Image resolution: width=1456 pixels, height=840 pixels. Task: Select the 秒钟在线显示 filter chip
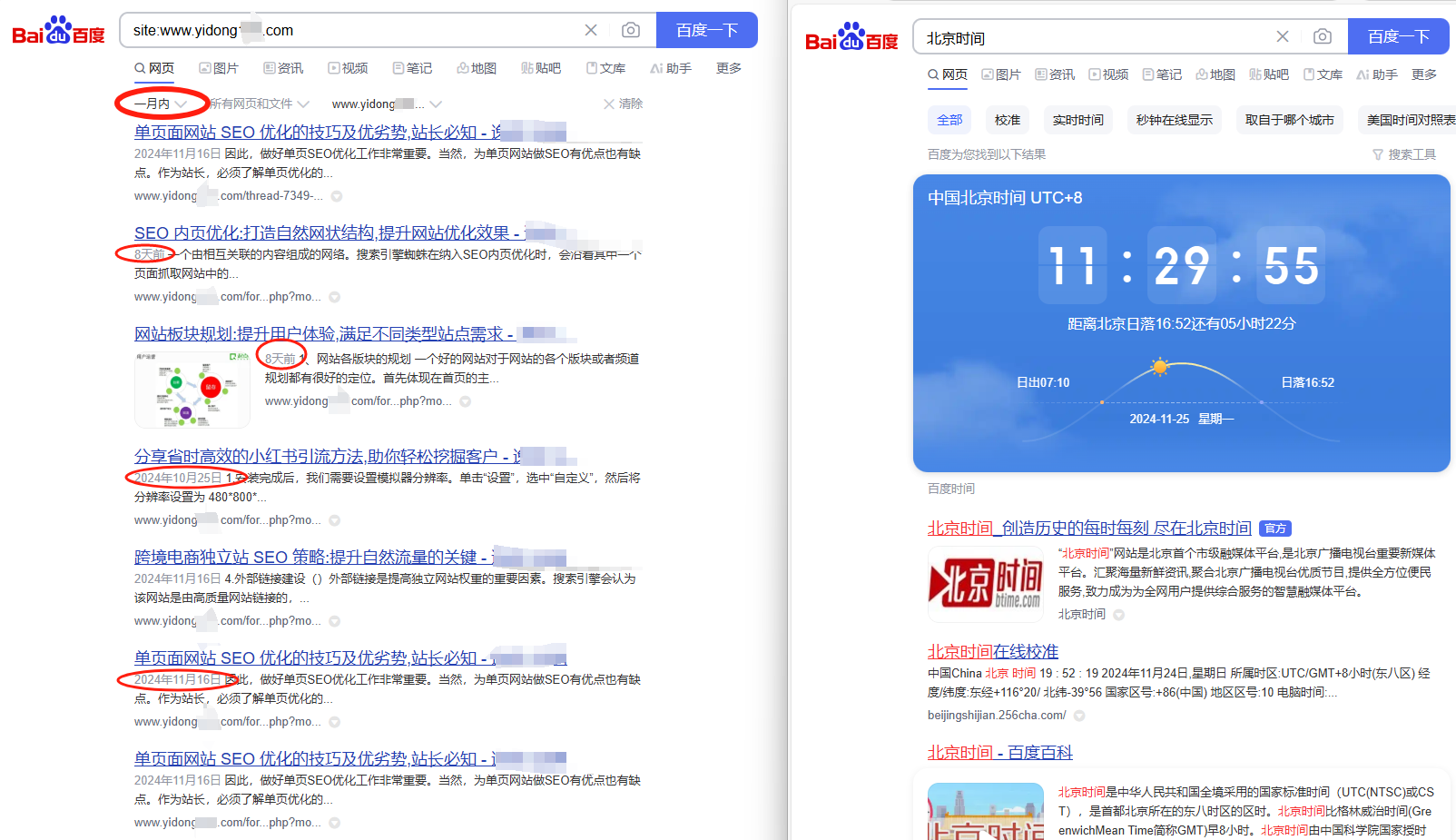tap(1175, 120)
